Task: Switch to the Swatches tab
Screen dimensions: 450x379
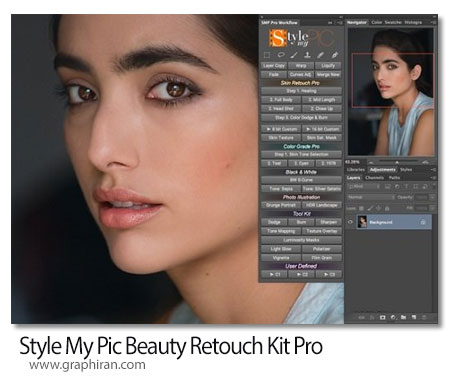Action: click(393, 22)
